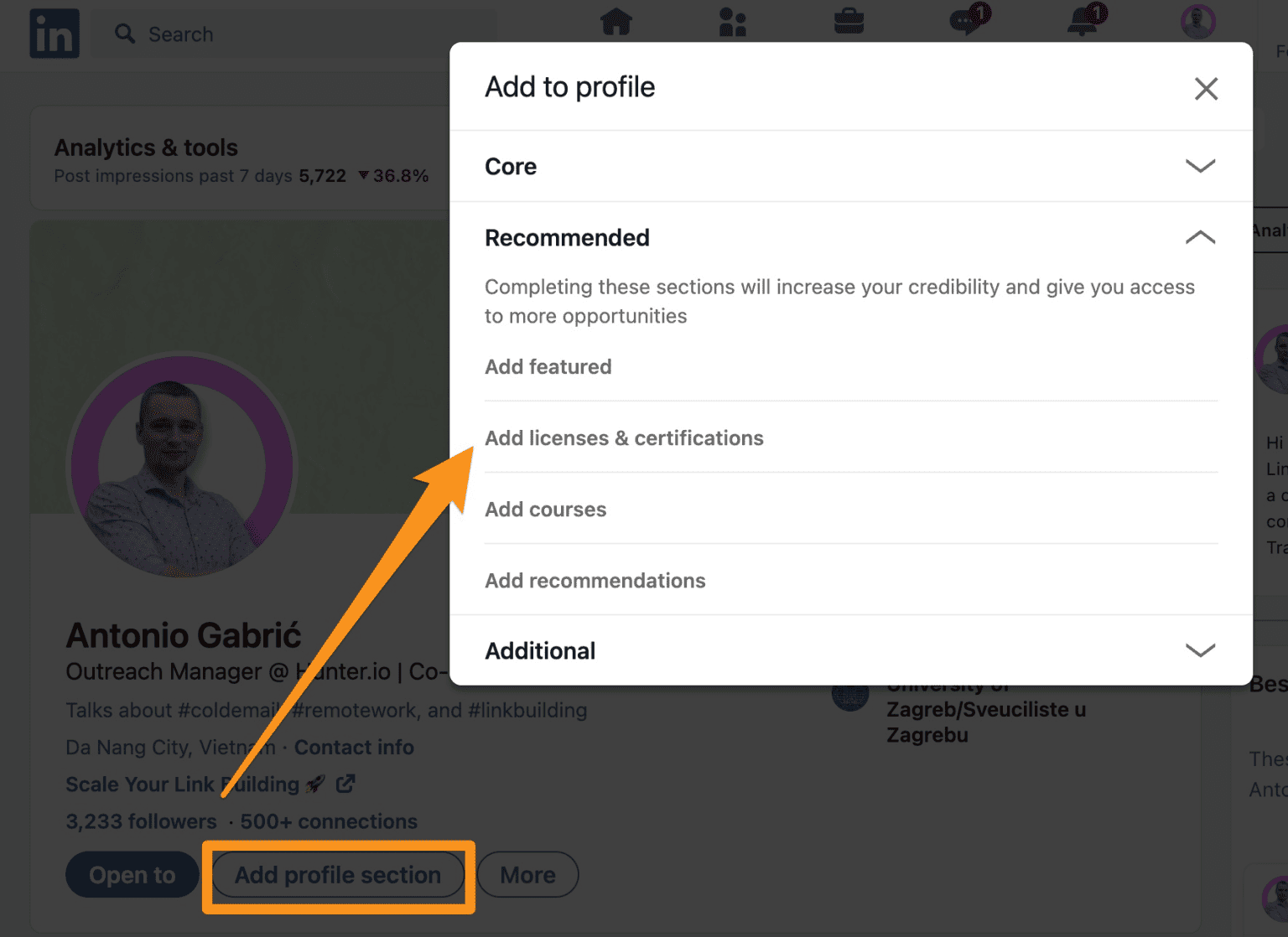Open the Me profile avatar in navbar
The height and width of the screenshot is (937, 1288).
point(1197,23)
